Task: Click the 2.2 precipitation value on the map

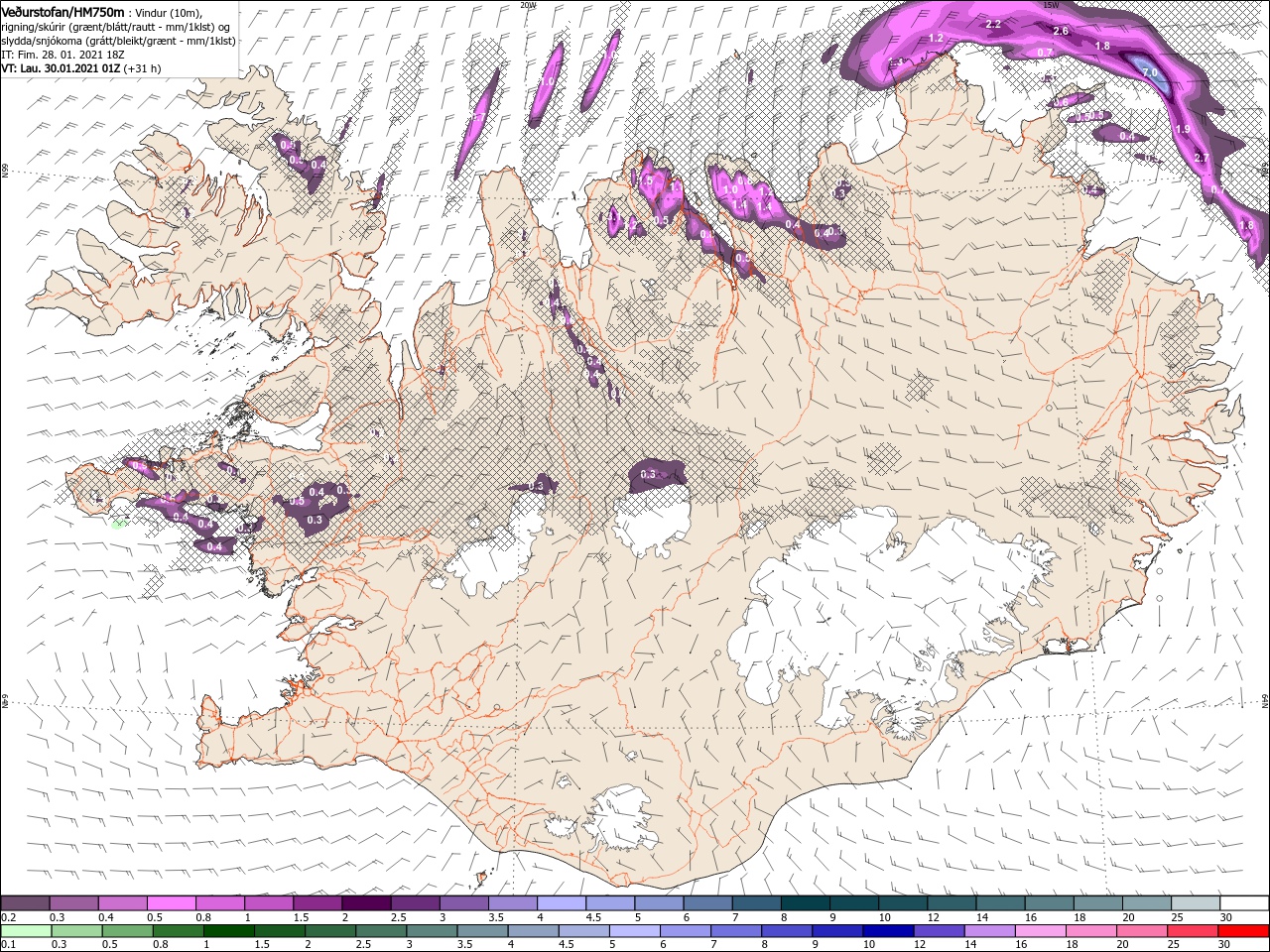Action: click(x=994, y=23)
